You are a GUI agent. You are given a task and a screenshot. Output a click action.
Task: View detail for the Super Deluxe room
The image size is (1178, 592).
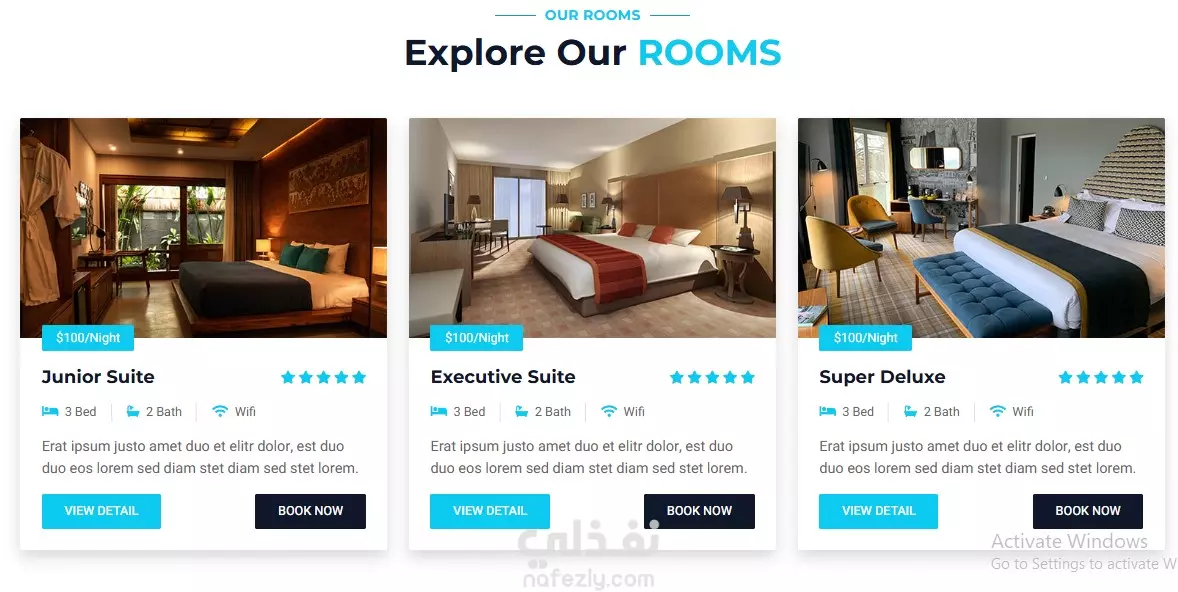pos(878,511)
